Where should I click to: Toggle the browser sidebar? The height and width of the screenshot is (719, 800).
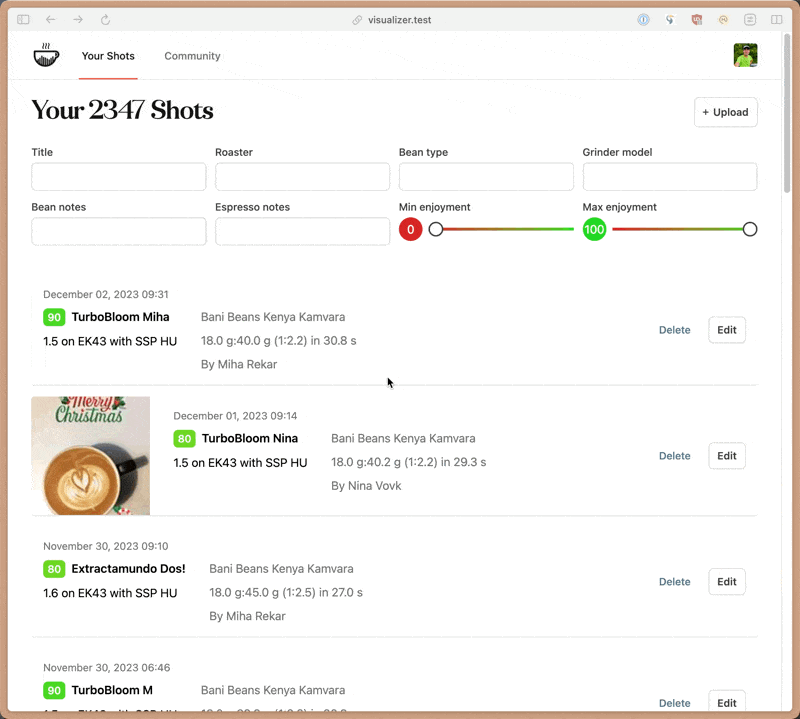[23, 20]
